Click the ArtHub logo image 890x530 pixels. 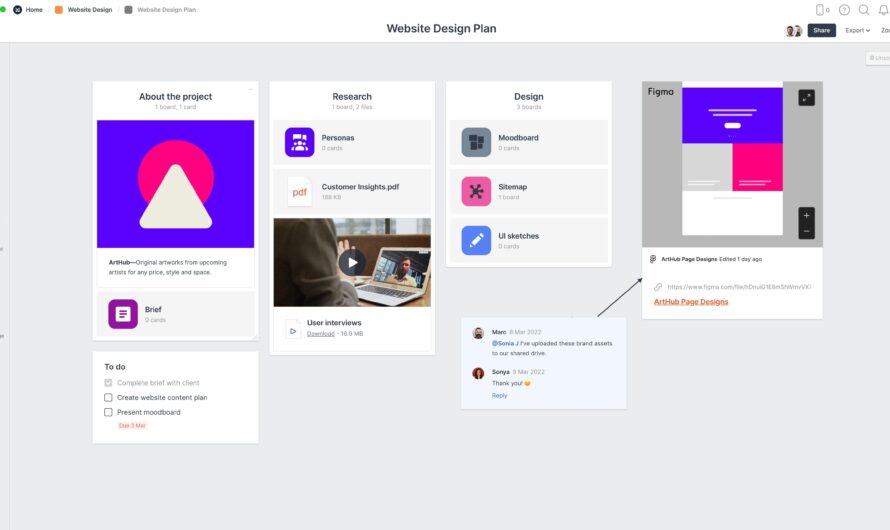tap(175, 184)
